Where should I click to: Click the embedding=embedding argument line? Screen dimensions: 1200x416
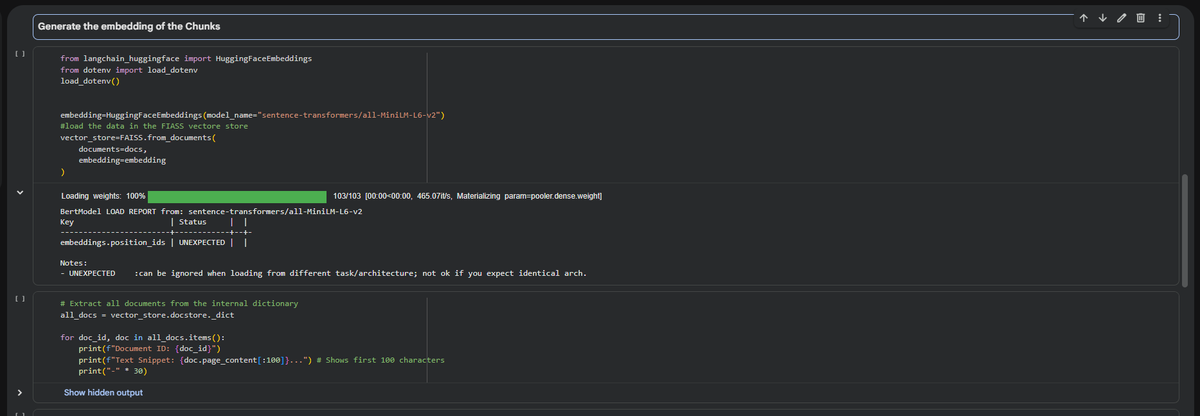pyautogui.click(x=122, y=160)
